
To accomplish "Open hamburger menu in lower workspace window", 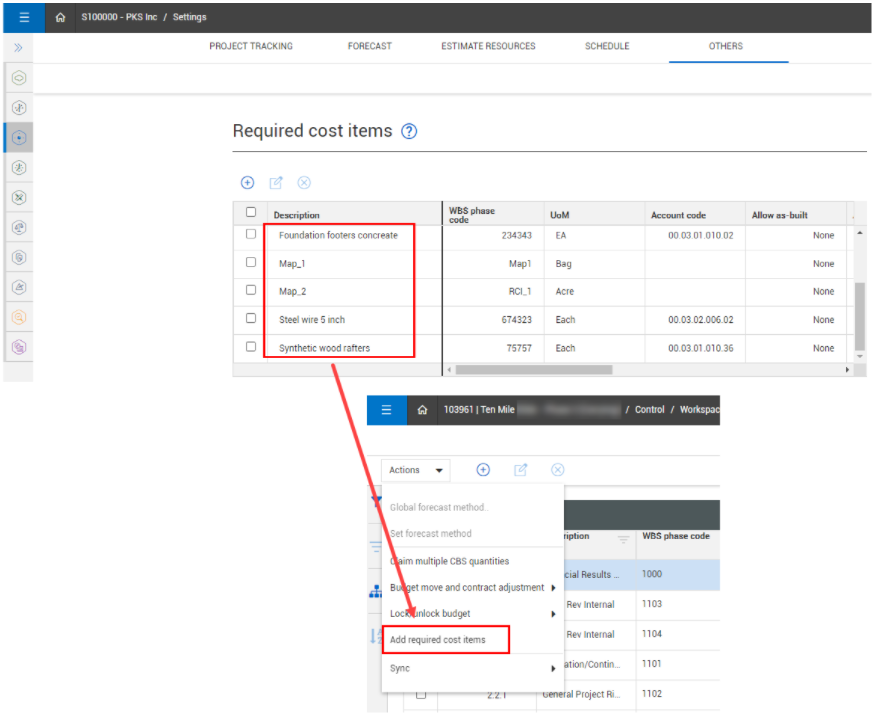I will point(386,410).
